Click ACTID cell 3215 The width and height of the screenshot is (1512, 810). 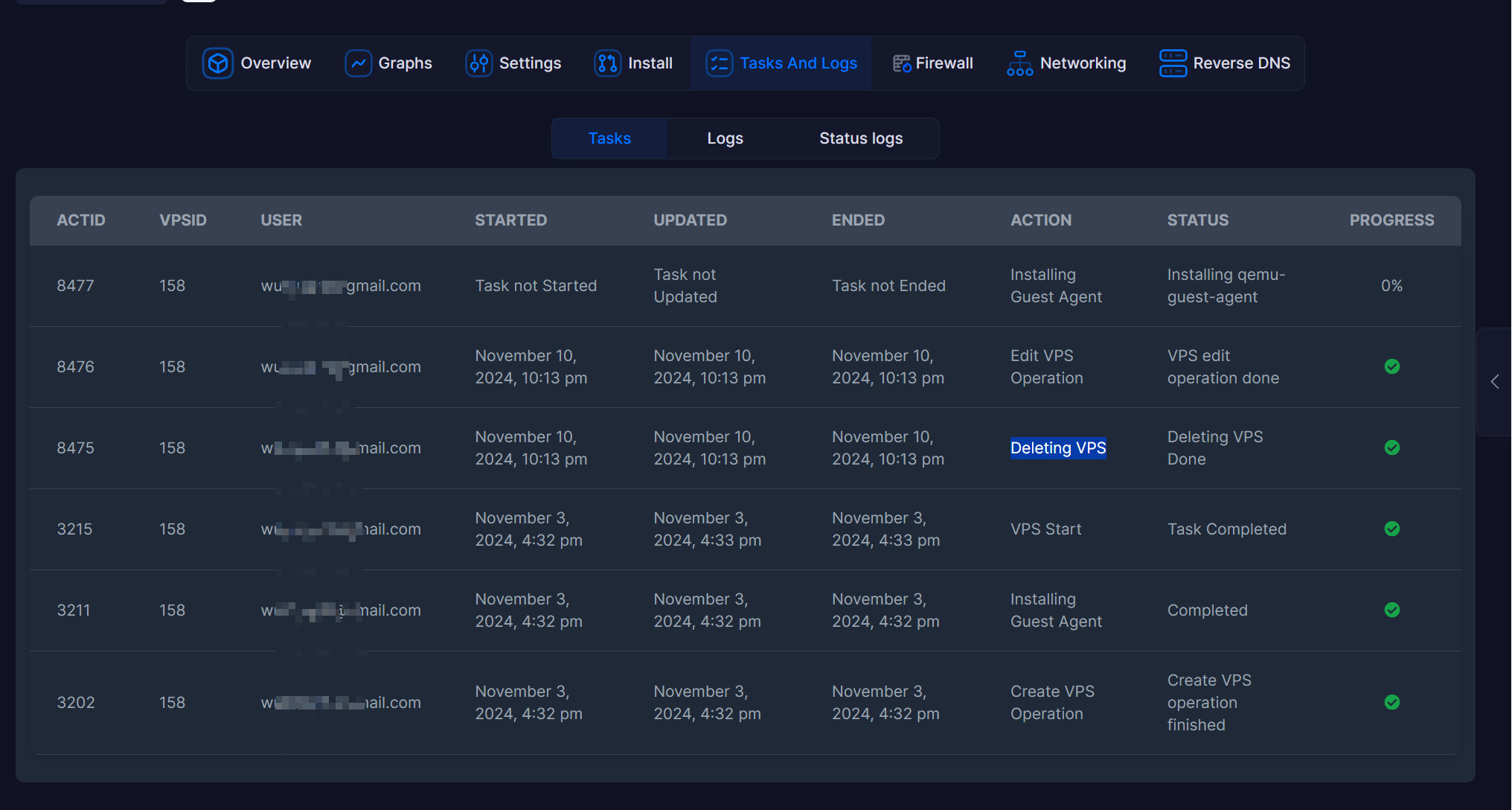(x=74, y=529)
